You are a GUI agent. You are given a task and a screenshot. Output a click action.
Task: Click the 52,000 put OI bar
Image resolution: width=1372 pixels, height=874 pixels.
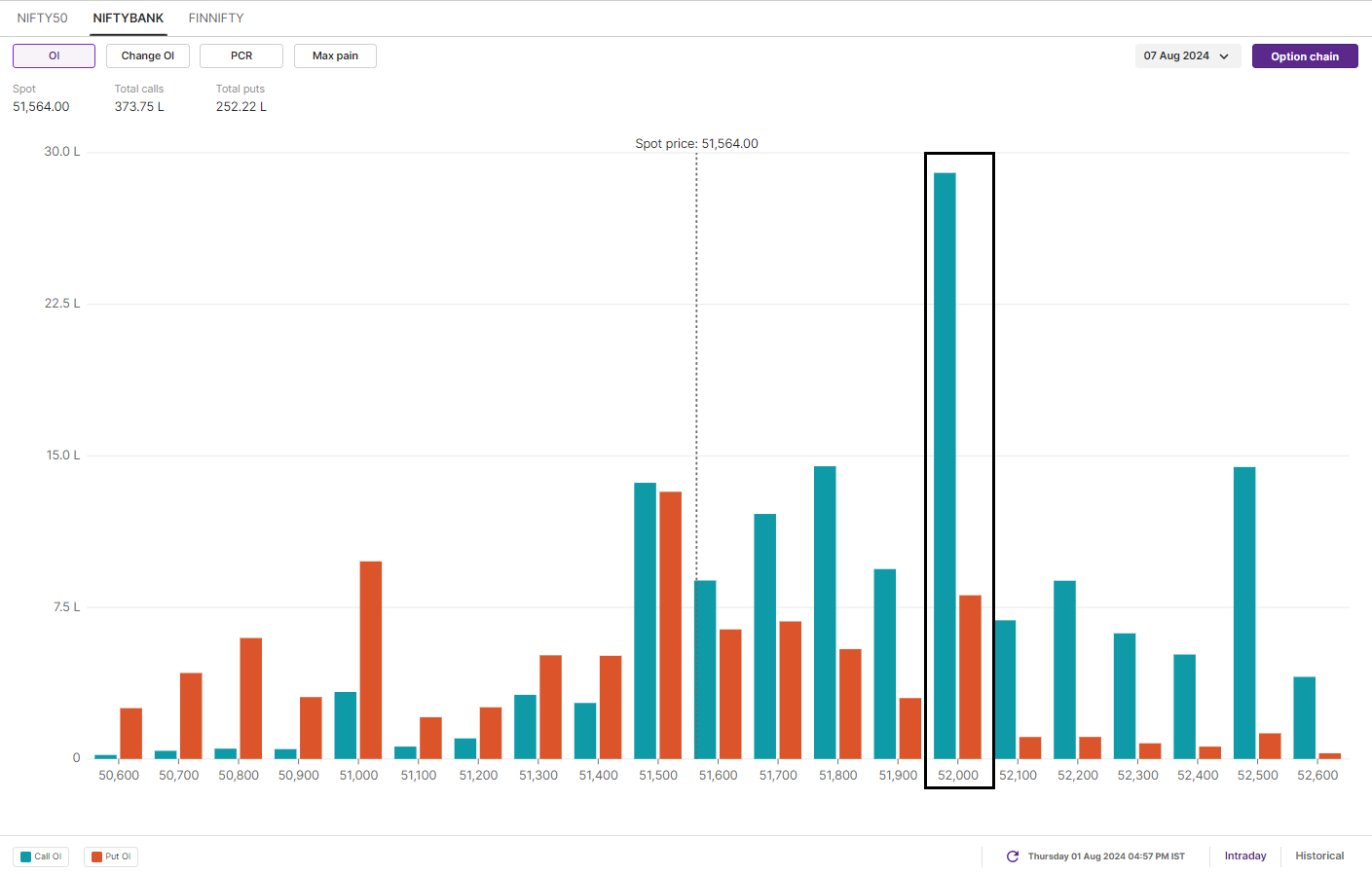[x=970, y=677]
